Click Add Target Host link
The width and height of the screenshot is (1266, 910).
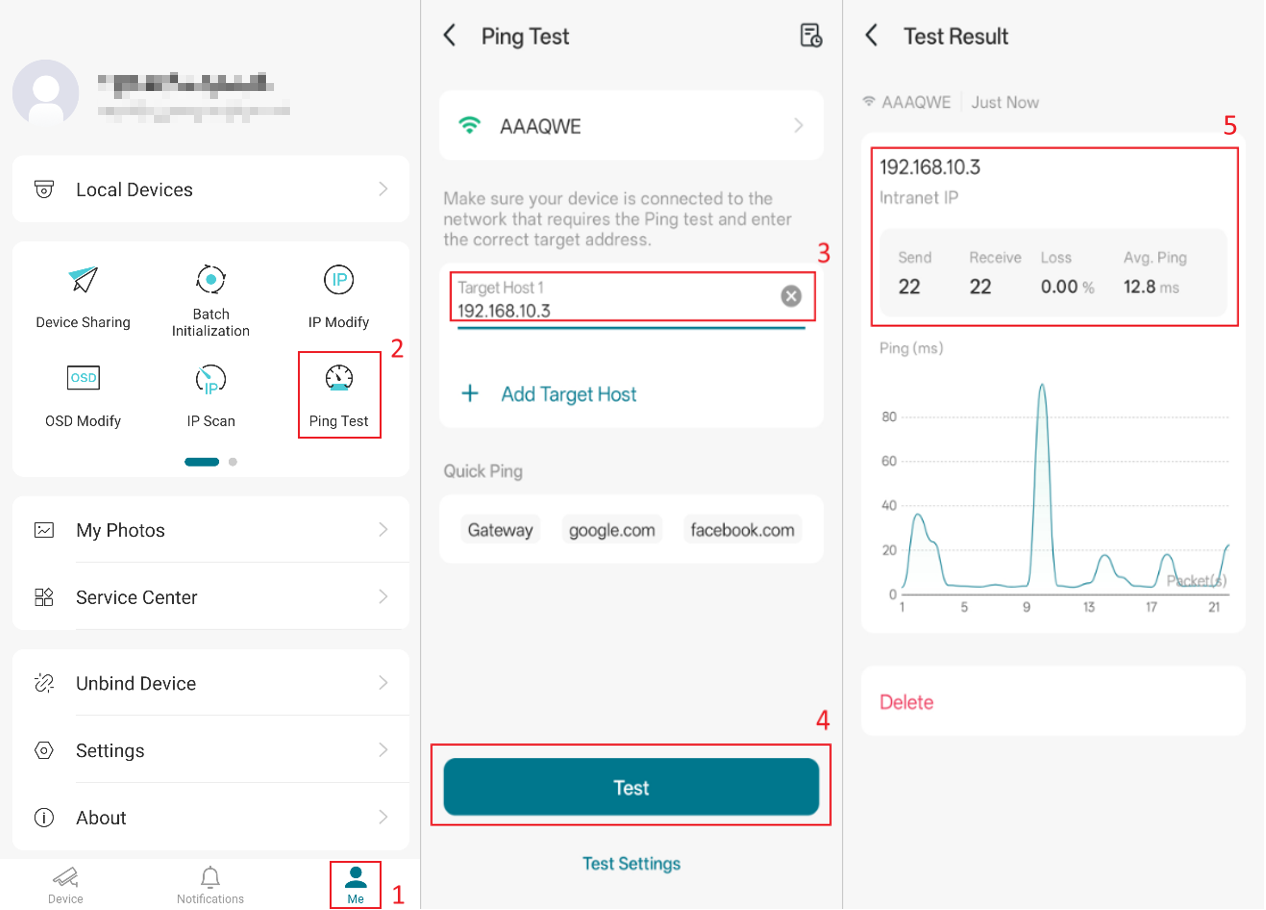pos(568,394)
